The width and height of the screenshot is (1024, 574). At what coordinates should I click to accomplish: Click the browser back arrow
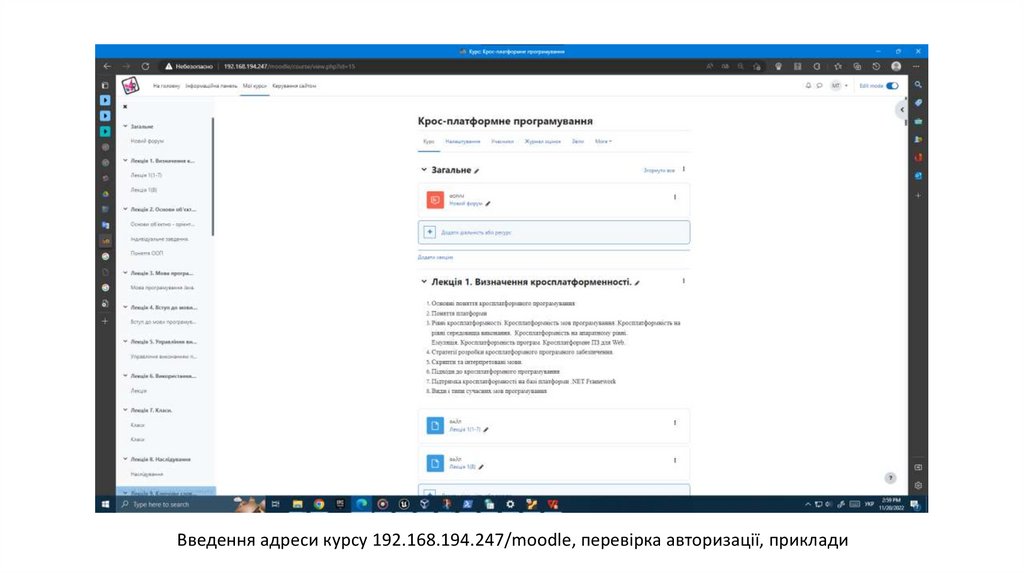click(x=107, y=66)
